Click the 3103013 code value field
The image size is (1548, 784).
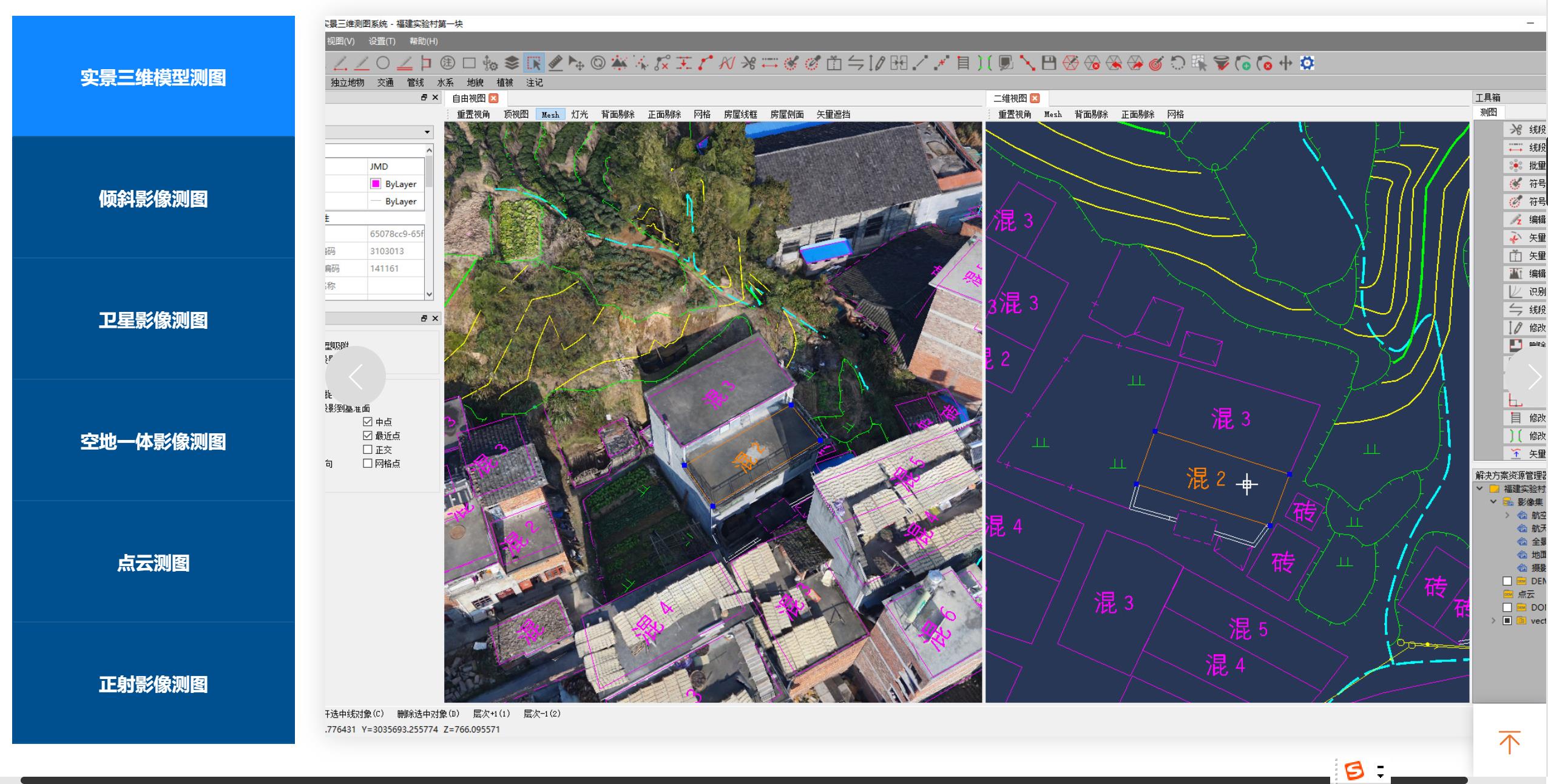[396, 251]
